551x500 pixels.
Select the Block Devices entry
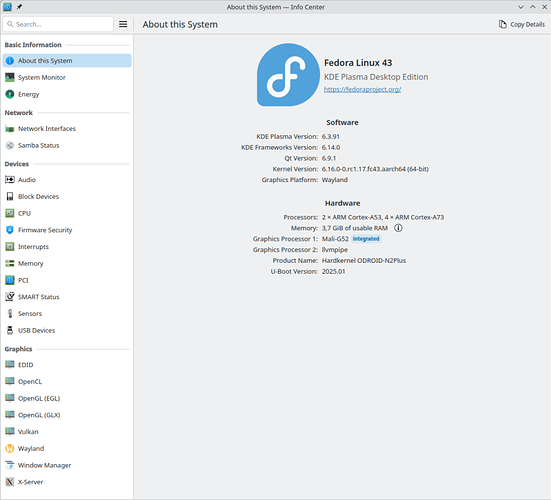67,196
